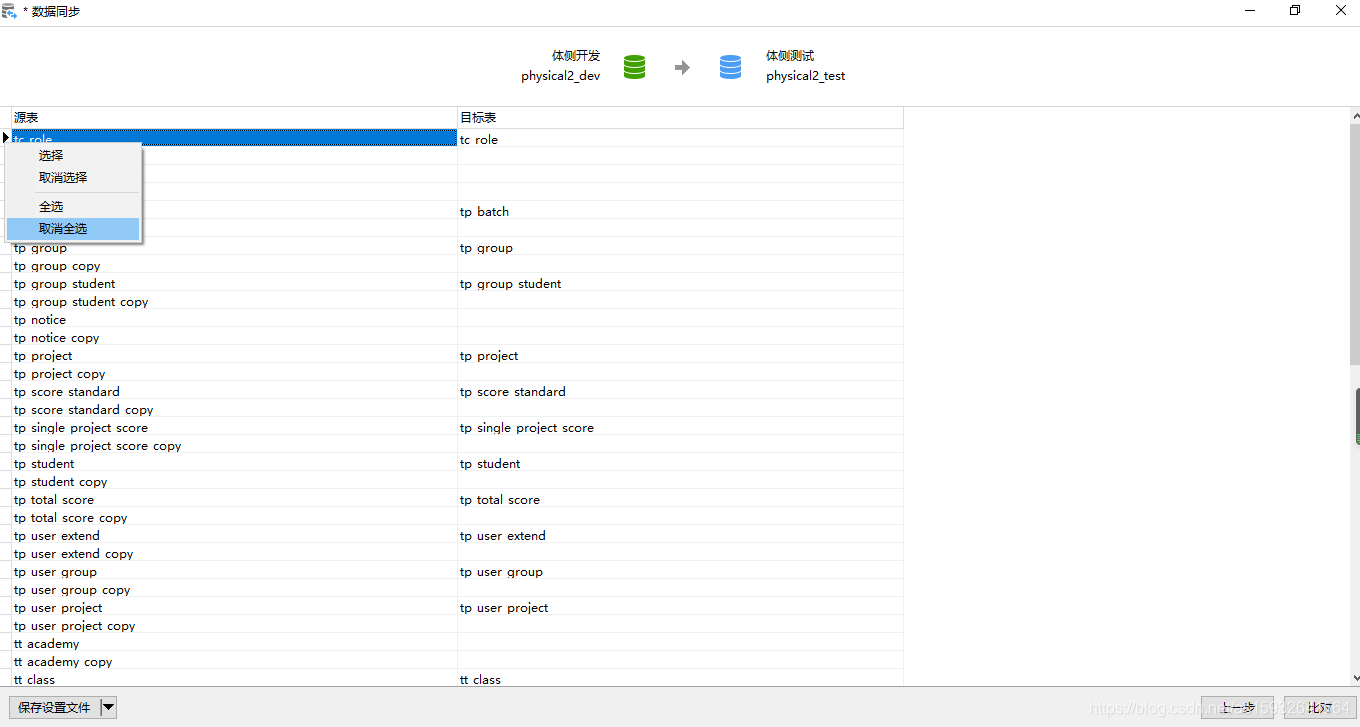Select source table 'tp user group copy'
The width and height of the screenshot is (1360, 727).
tap(234, 590)
